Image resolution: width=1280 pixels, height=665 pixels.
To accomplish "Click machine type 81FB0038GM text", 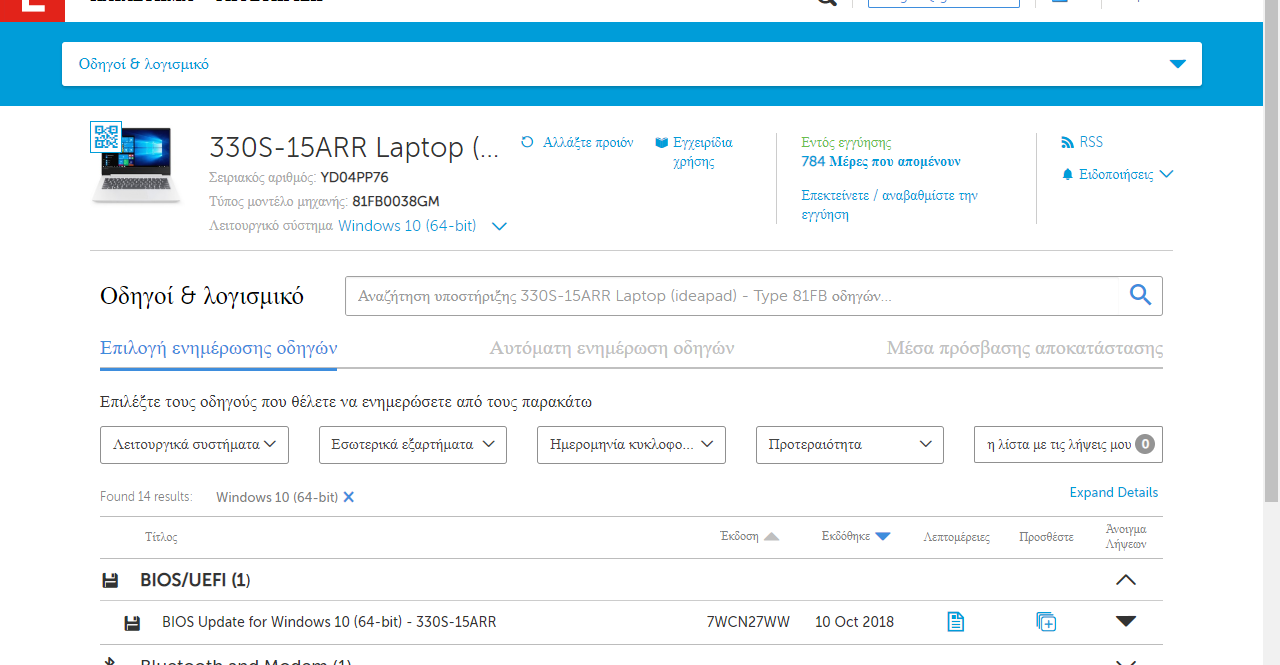I will (396, 201).
